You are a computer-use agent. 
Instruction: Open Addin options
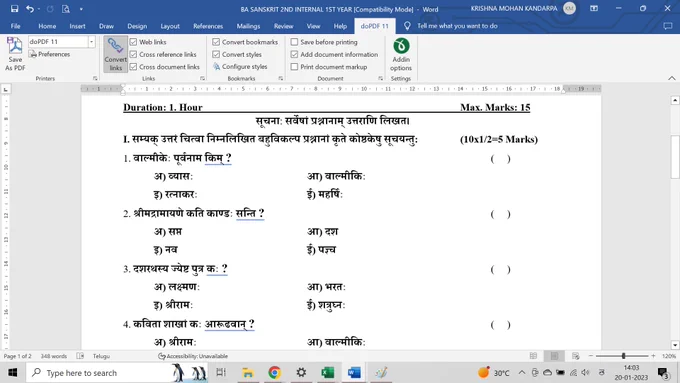point(401,55)
